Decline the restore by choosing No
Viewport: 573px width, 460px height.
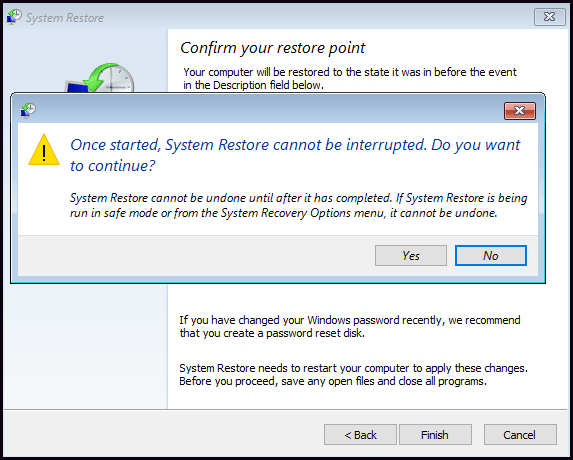pyautogui.click(x=490, y=255)
